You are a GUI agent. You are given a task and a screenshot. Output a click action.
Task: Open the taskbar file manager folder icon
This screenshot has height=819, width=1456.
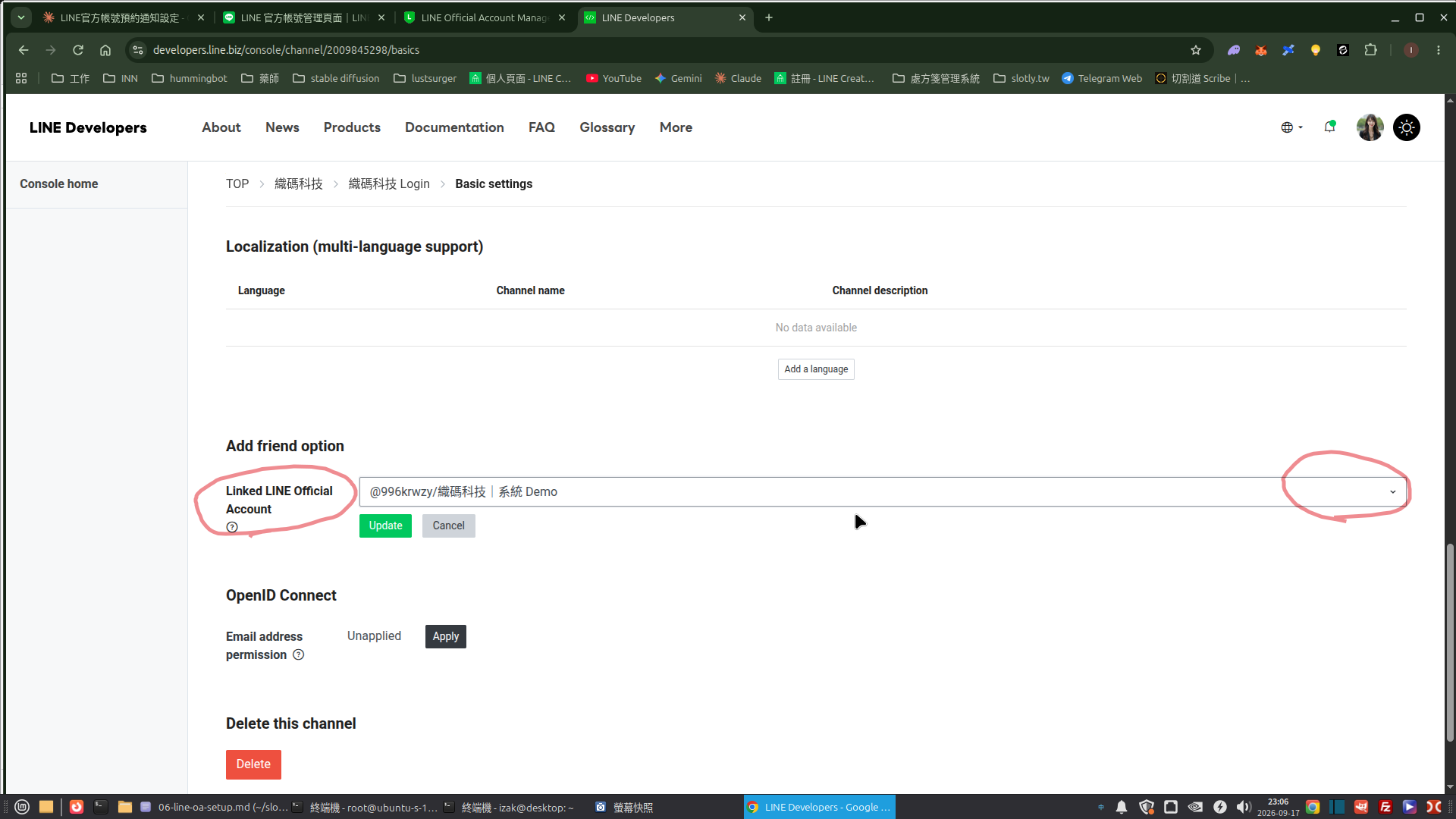[x=125, y=807]
